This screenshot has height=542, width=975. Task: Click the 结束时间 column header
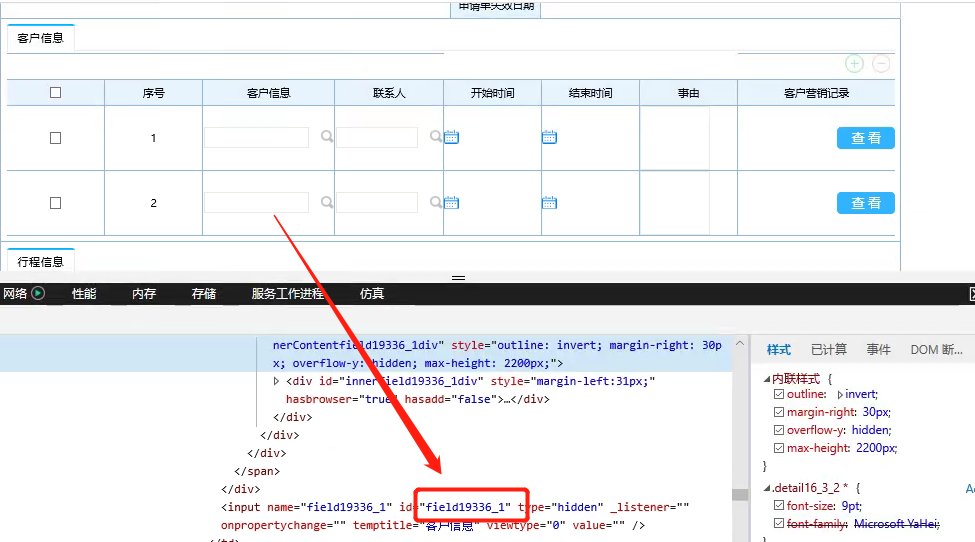coord(591,93)
